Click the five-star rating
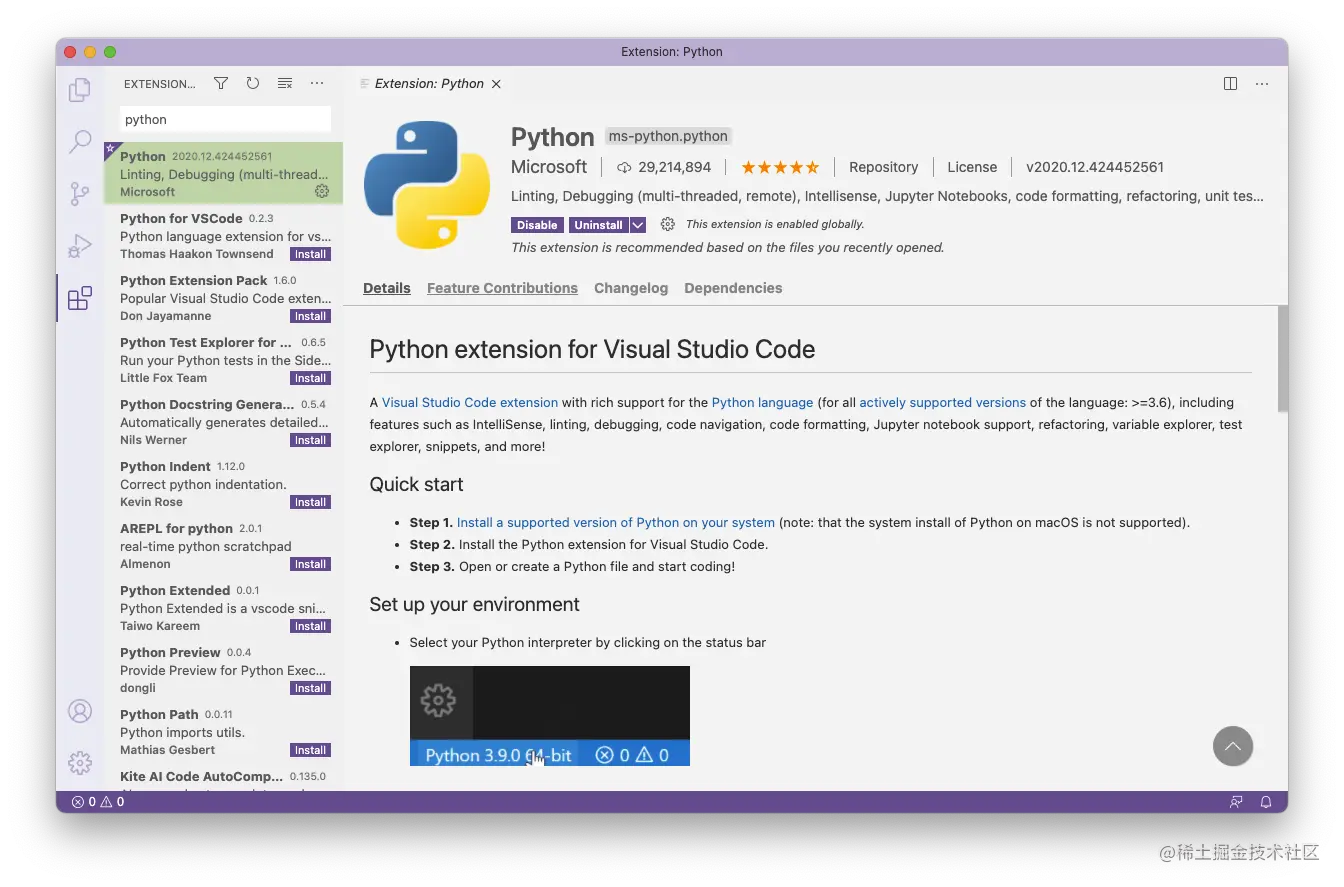The width and height of the screenshot is (1344, 887). click(780, 167)
